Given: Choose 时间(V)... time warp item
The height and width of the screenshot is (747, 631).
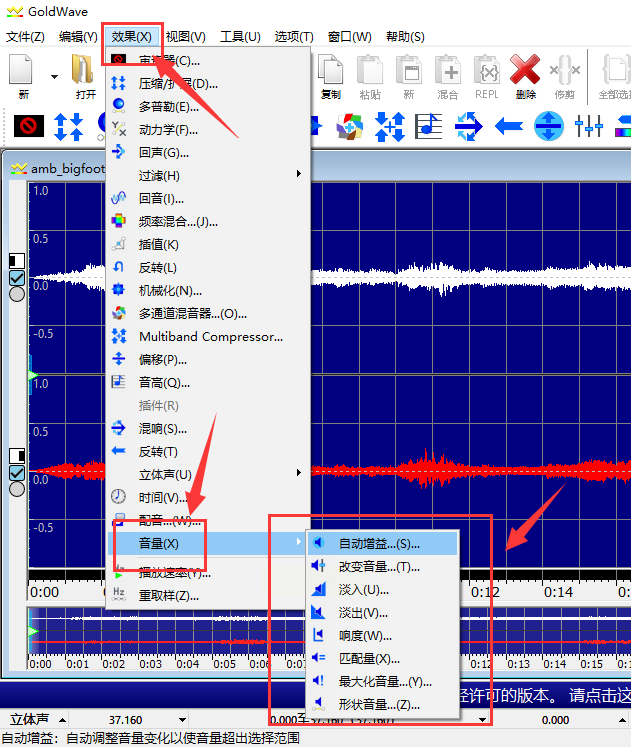Looking at the screenshot, I should click(209, 498).
